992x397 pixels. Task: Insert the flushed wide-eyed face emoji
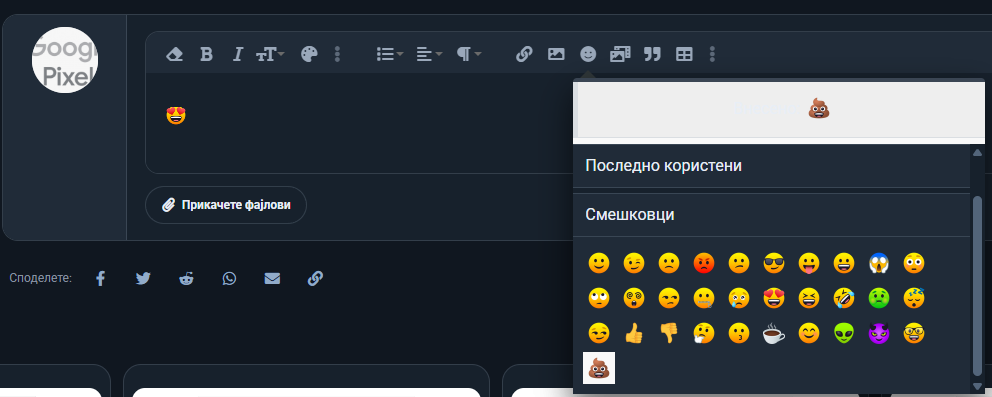tap(914, 263)
